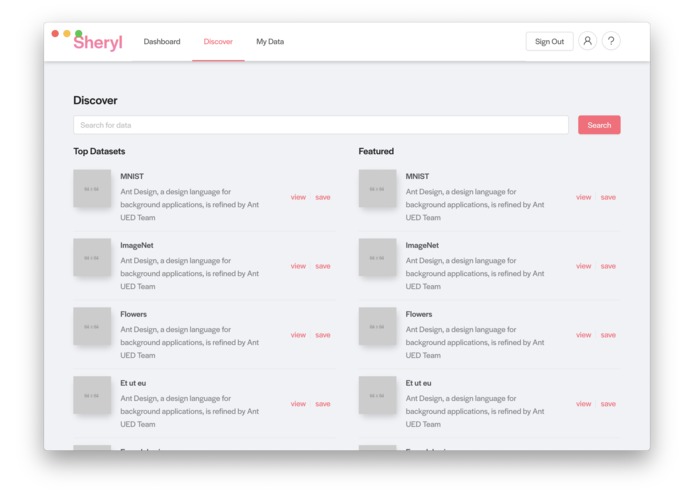
Task: Click the Sign Out button
Action: [549, 41]
